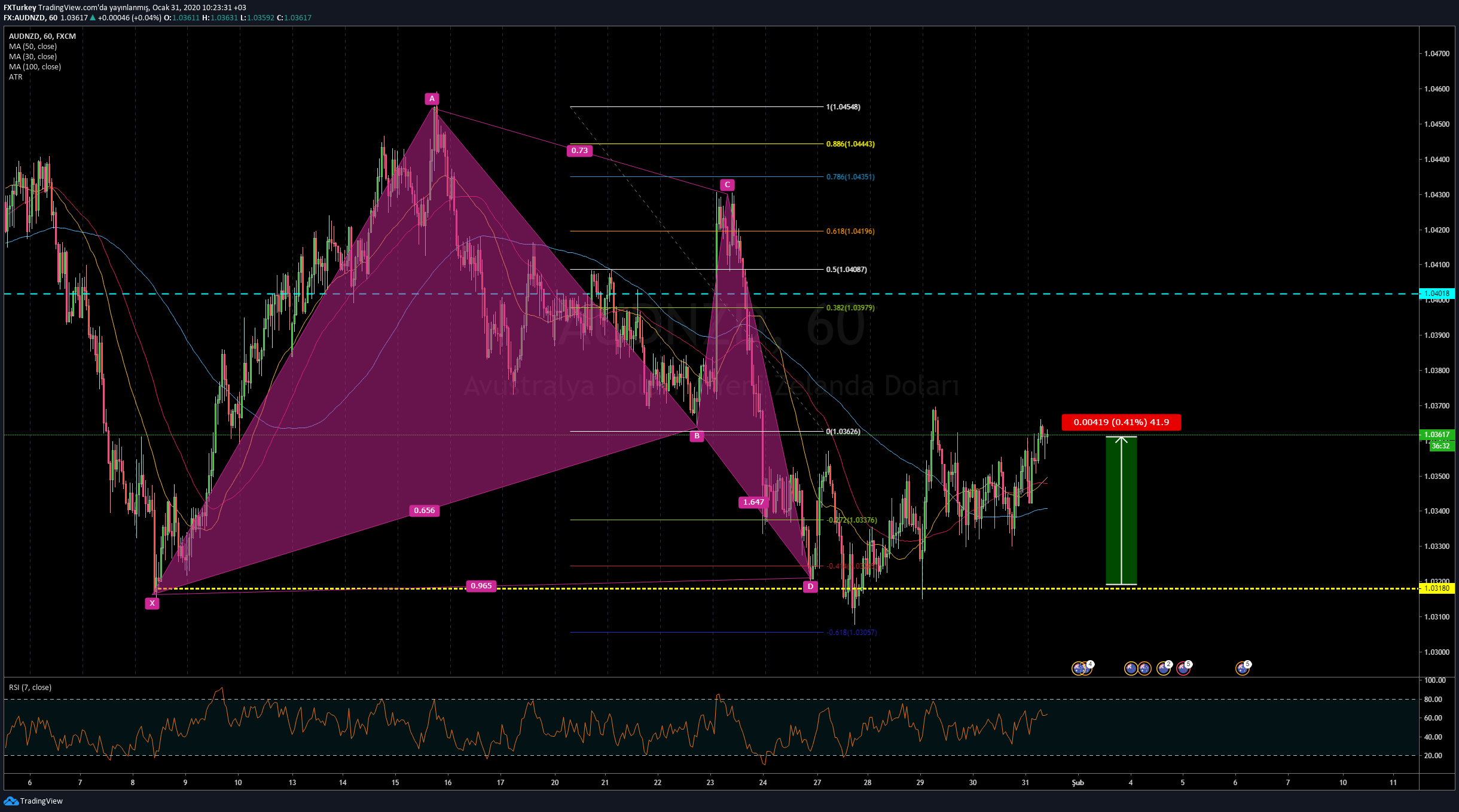Screen dimensions: 1459x812
Task: Click the cyan 1.04018 price line label
Action: coord(1437,294)
